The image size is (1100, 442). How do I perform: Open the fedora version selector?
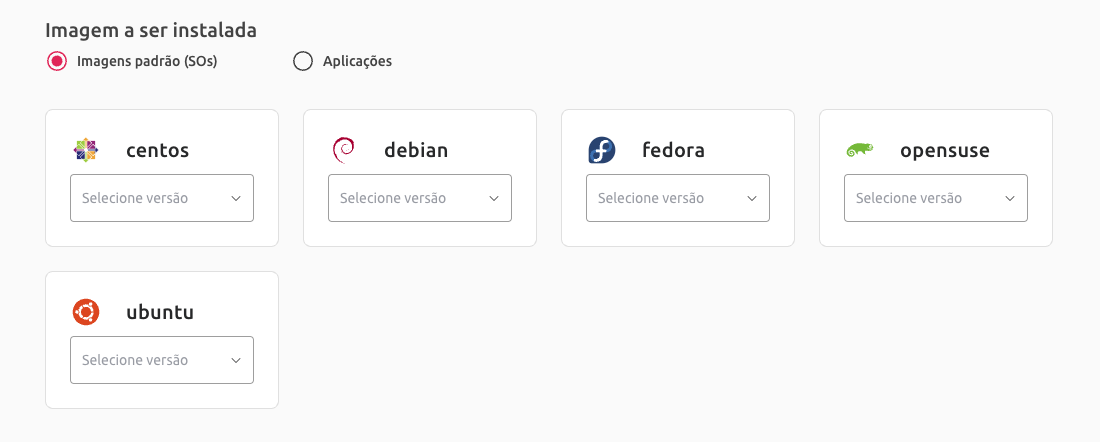click(x=678, y=198)
